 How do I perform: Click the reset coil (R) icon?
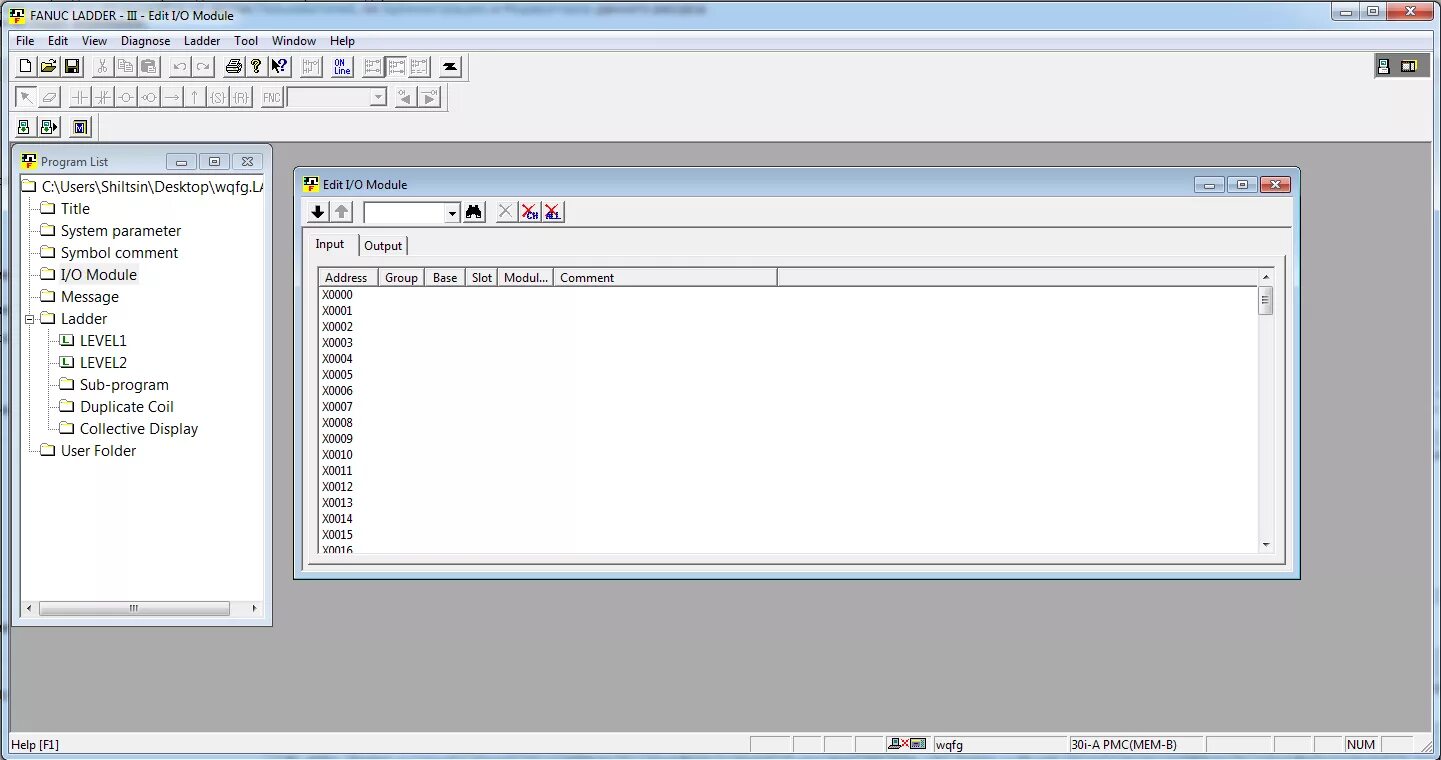click(x=241, y=97)
